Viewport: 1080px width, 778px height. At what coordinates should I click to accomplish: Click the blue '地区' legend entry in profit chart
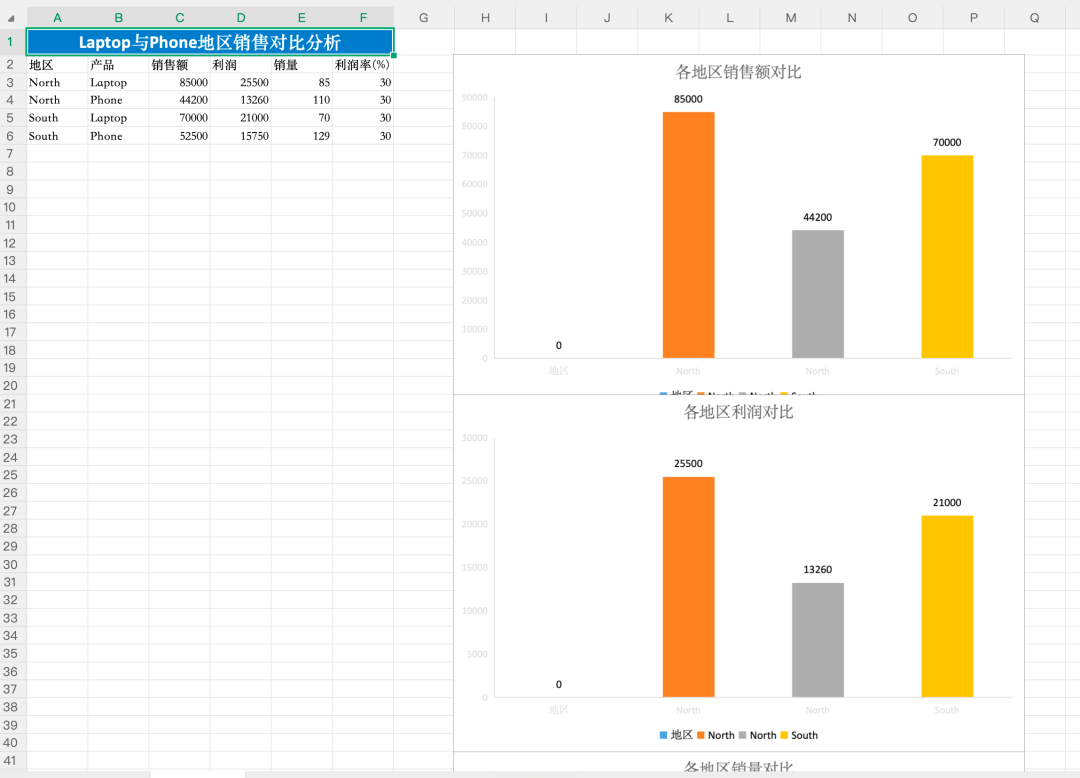coord(676,735)
